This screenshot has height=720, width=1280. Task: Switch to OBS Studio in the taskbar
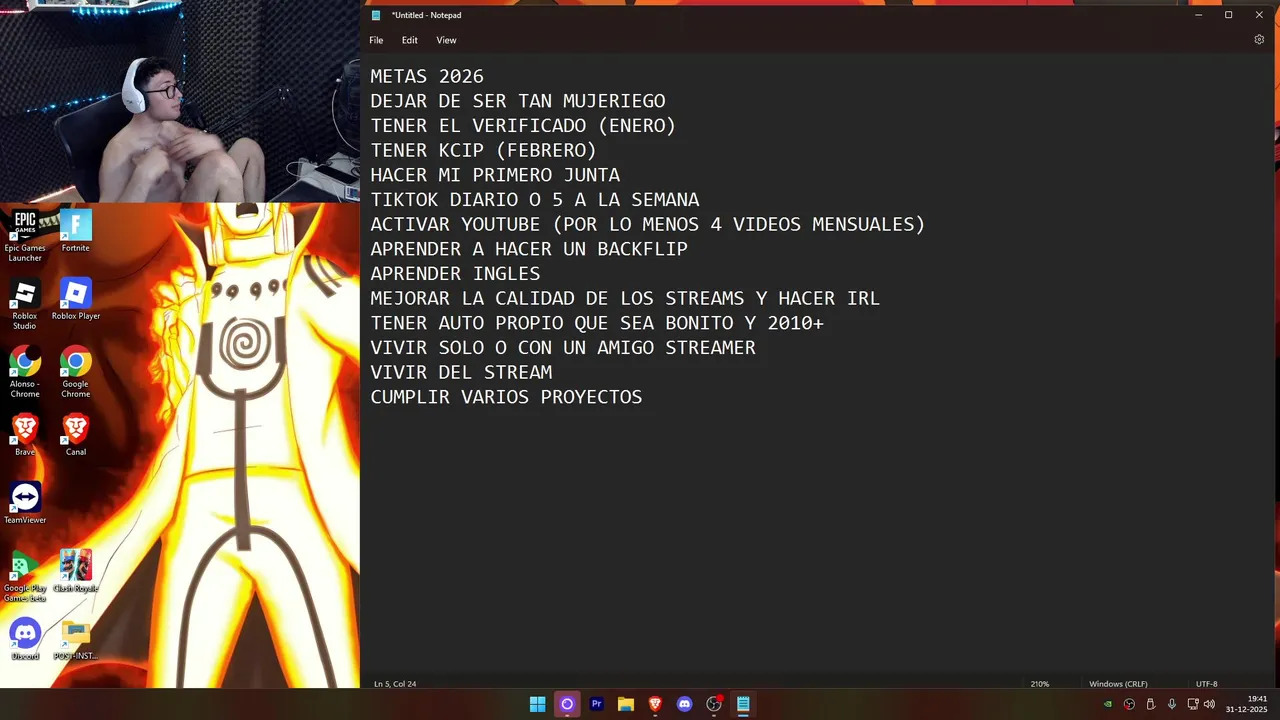714,704
